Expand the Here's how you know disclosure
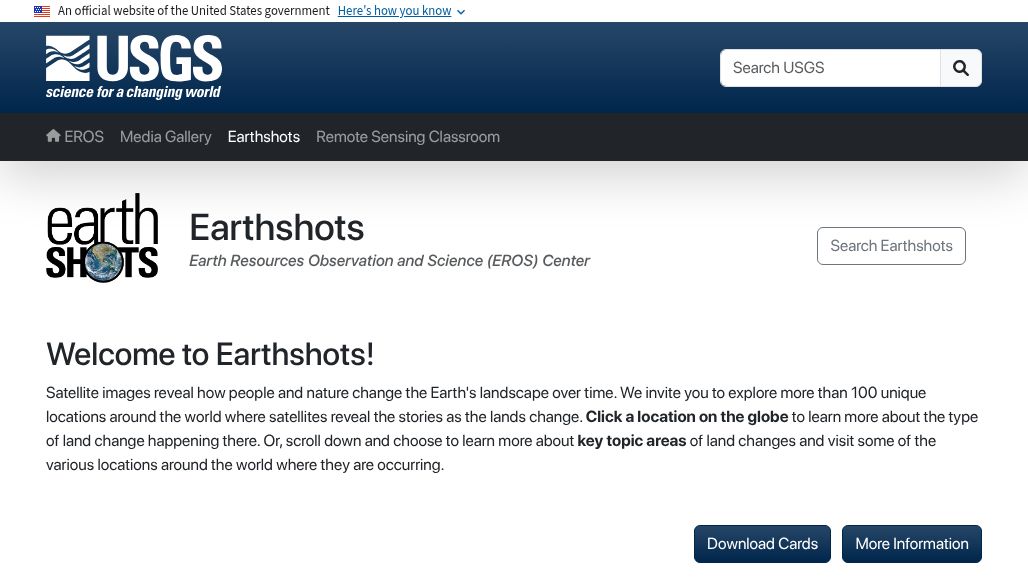Viewport: 1028px width, 578px height. pyautogui.click(x=394, y=11)
